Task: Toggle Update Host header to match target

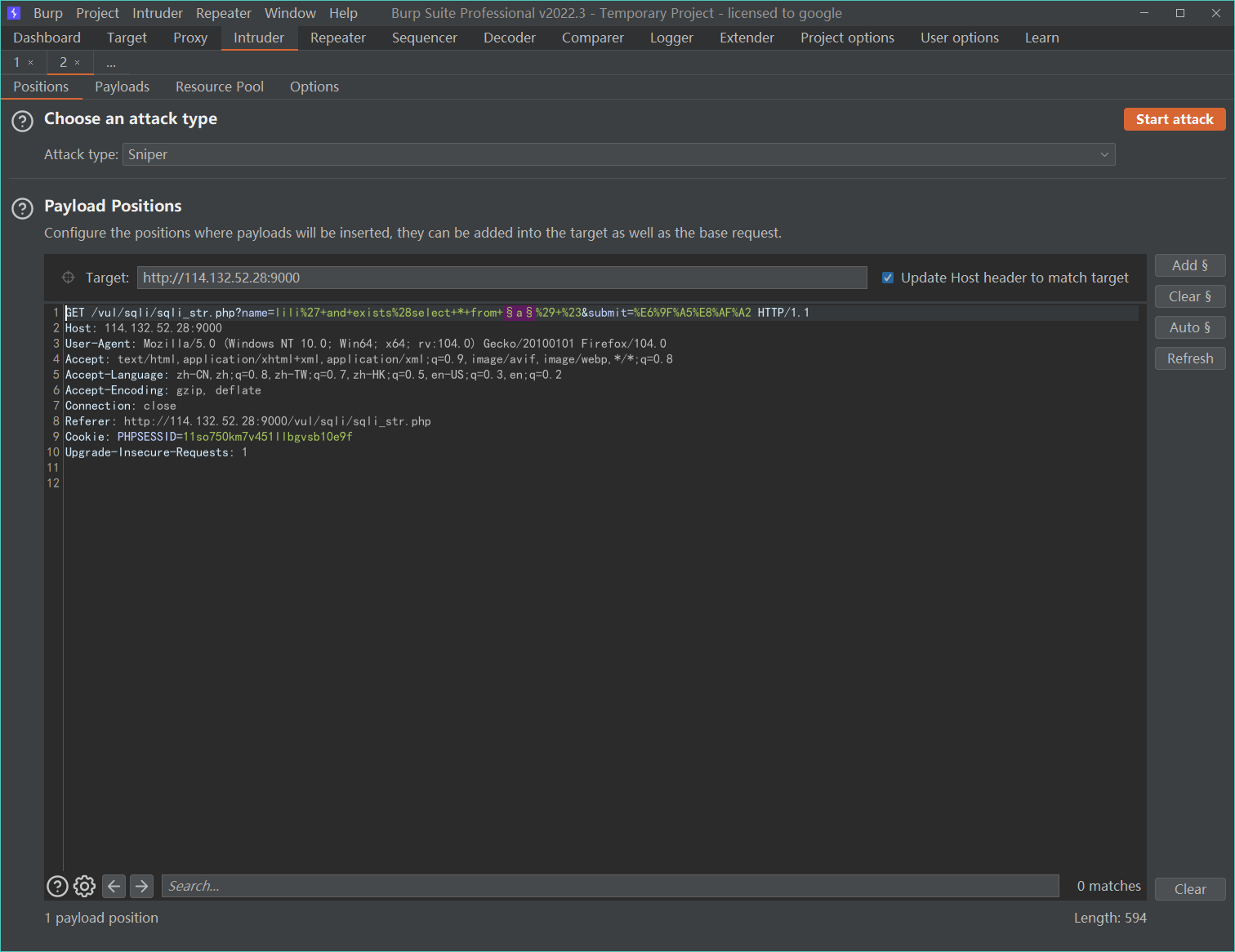Action: [888, 278]
